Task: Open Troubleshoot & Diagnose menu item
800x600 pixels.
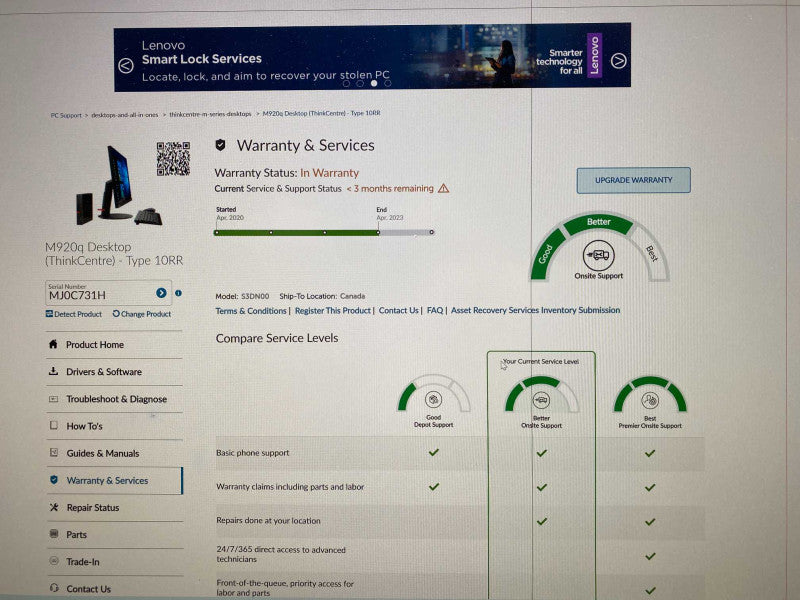Action: tap(115, 399)
